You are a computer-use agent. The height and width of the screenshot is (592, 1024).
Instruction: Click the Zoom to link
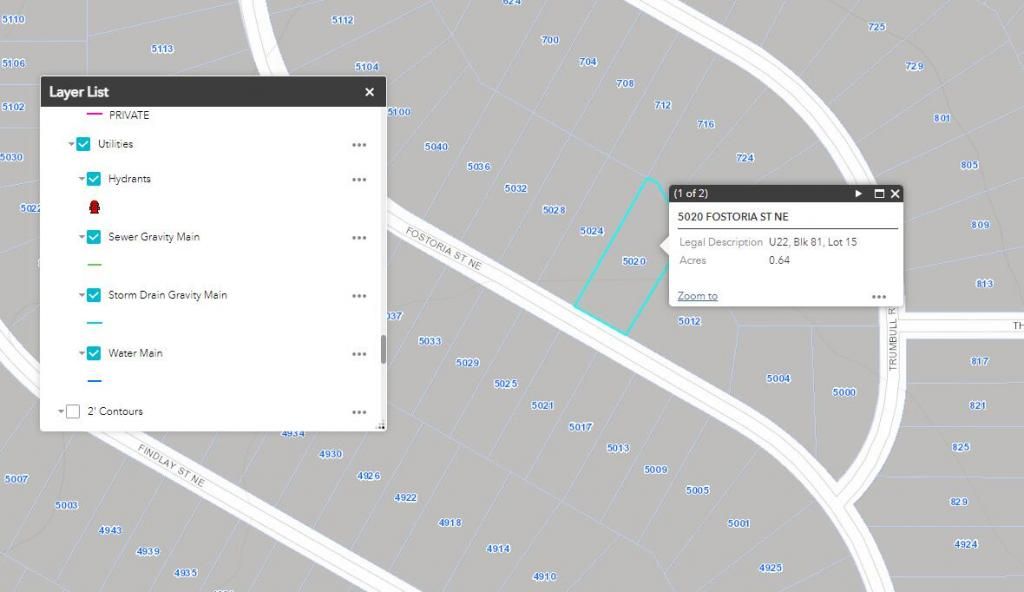click(x=697, y=296)
